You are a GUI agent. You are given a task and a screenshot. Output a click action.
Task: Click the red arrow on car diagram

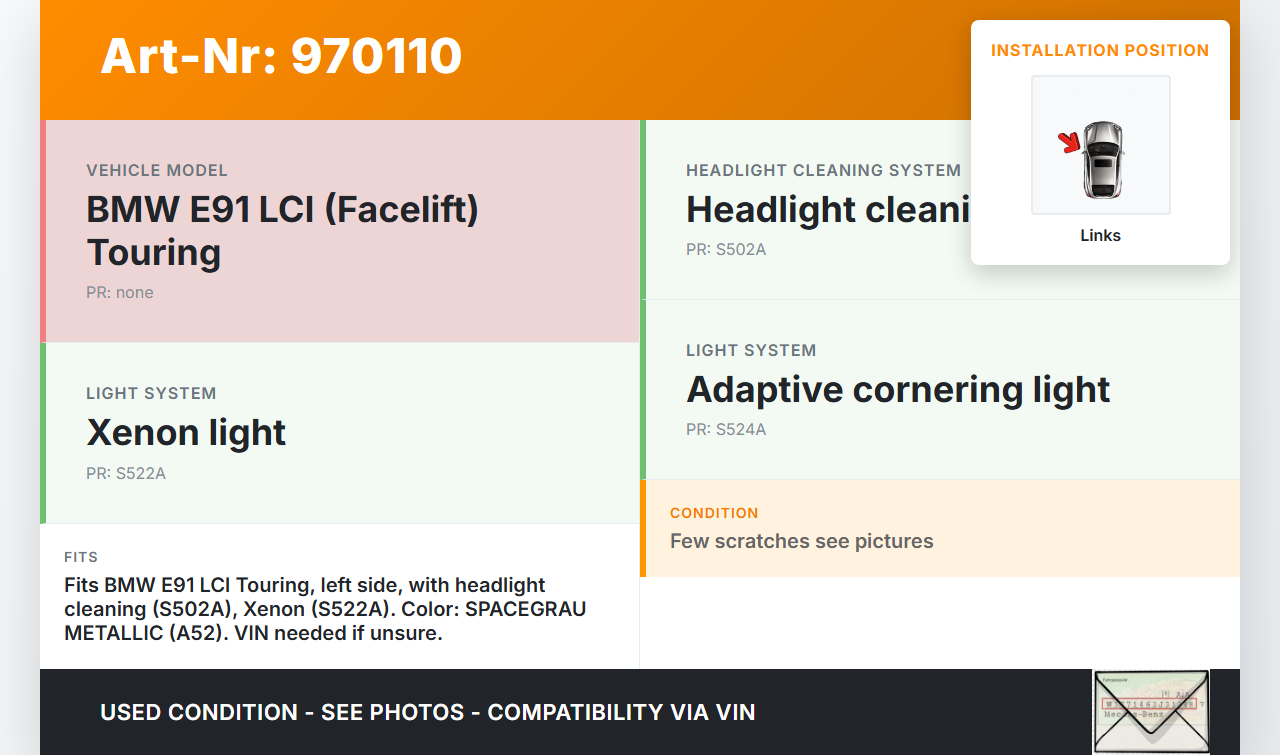[x=1069, y=143]
